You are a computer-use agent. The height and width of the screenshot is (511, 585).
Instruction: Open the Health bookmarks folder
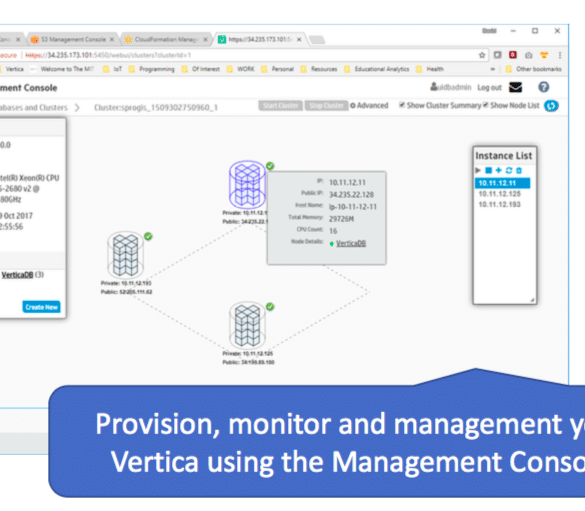[430, 69]
